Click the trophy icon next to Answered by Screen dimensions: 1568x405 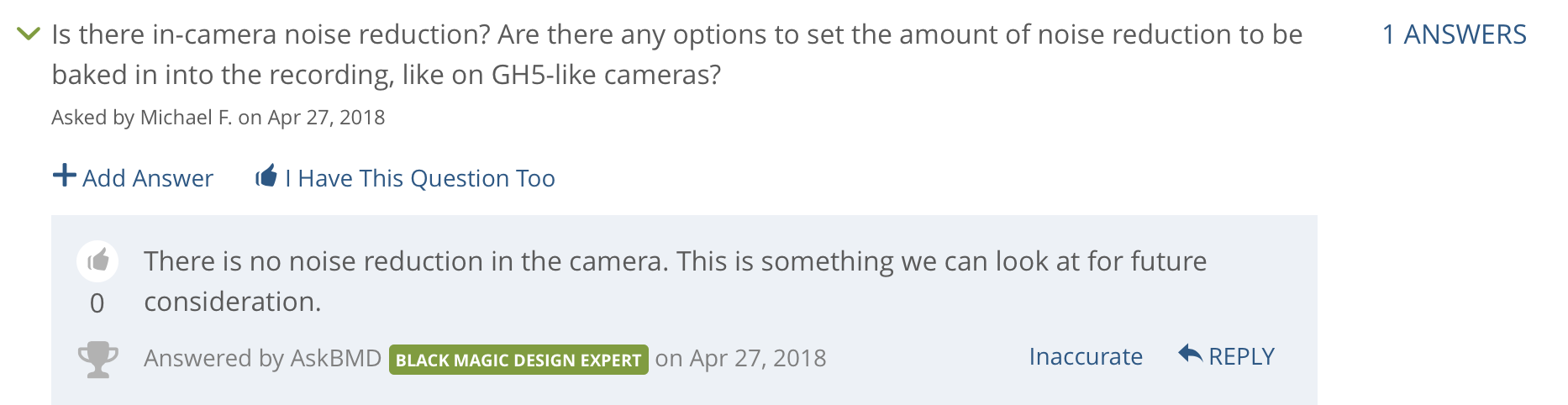[97, 359]
